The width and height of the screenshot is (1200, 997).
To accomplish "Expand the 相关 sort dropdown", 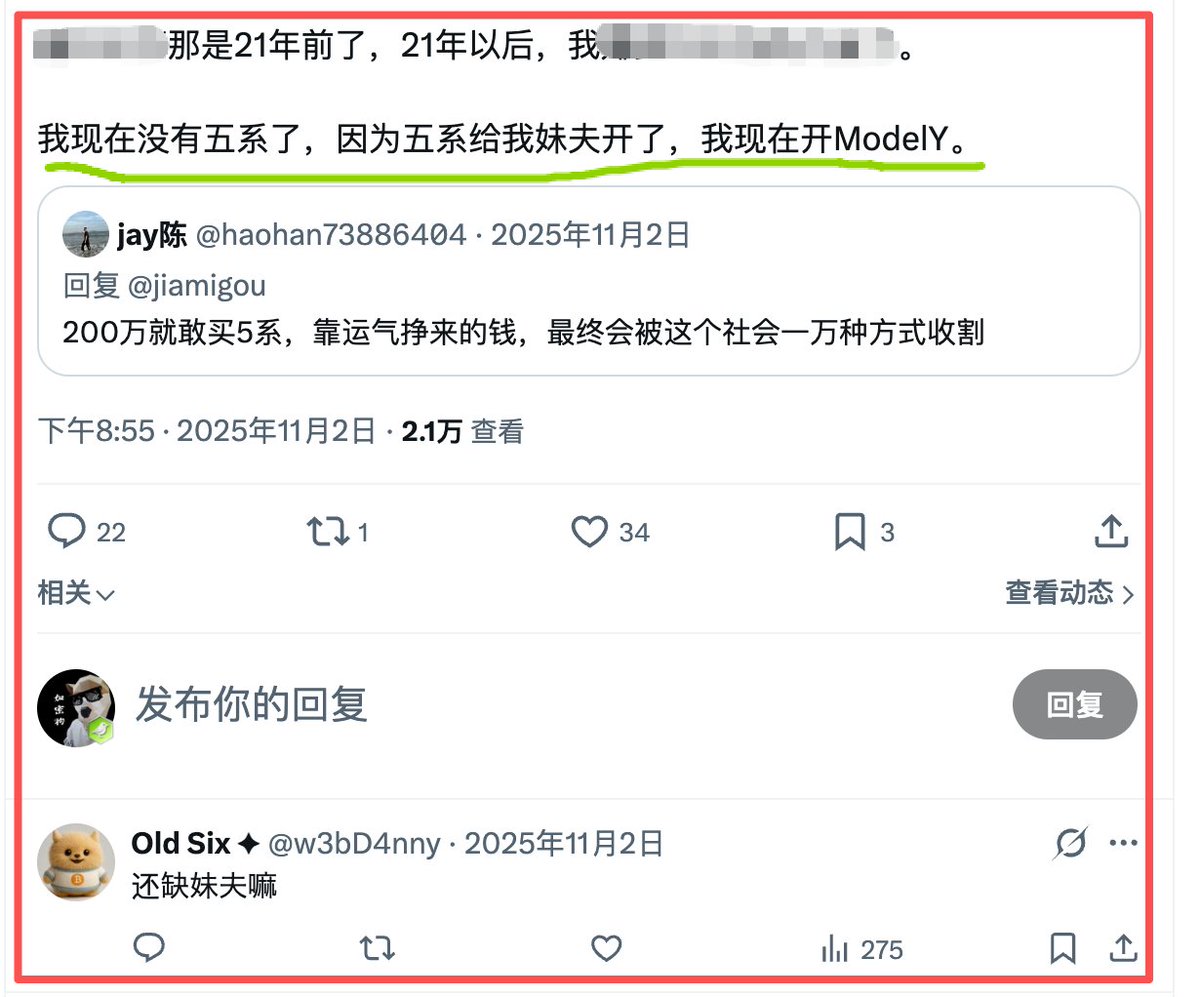I will coord(76,593).
